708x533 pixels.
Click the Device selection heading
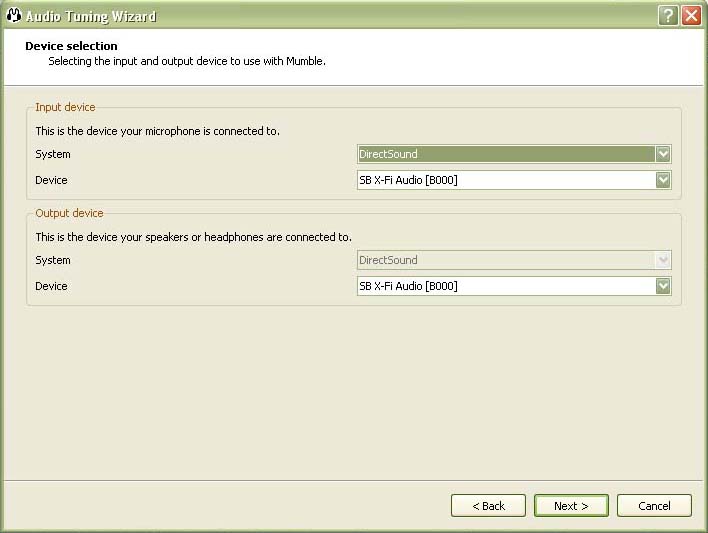click(71, 46)
